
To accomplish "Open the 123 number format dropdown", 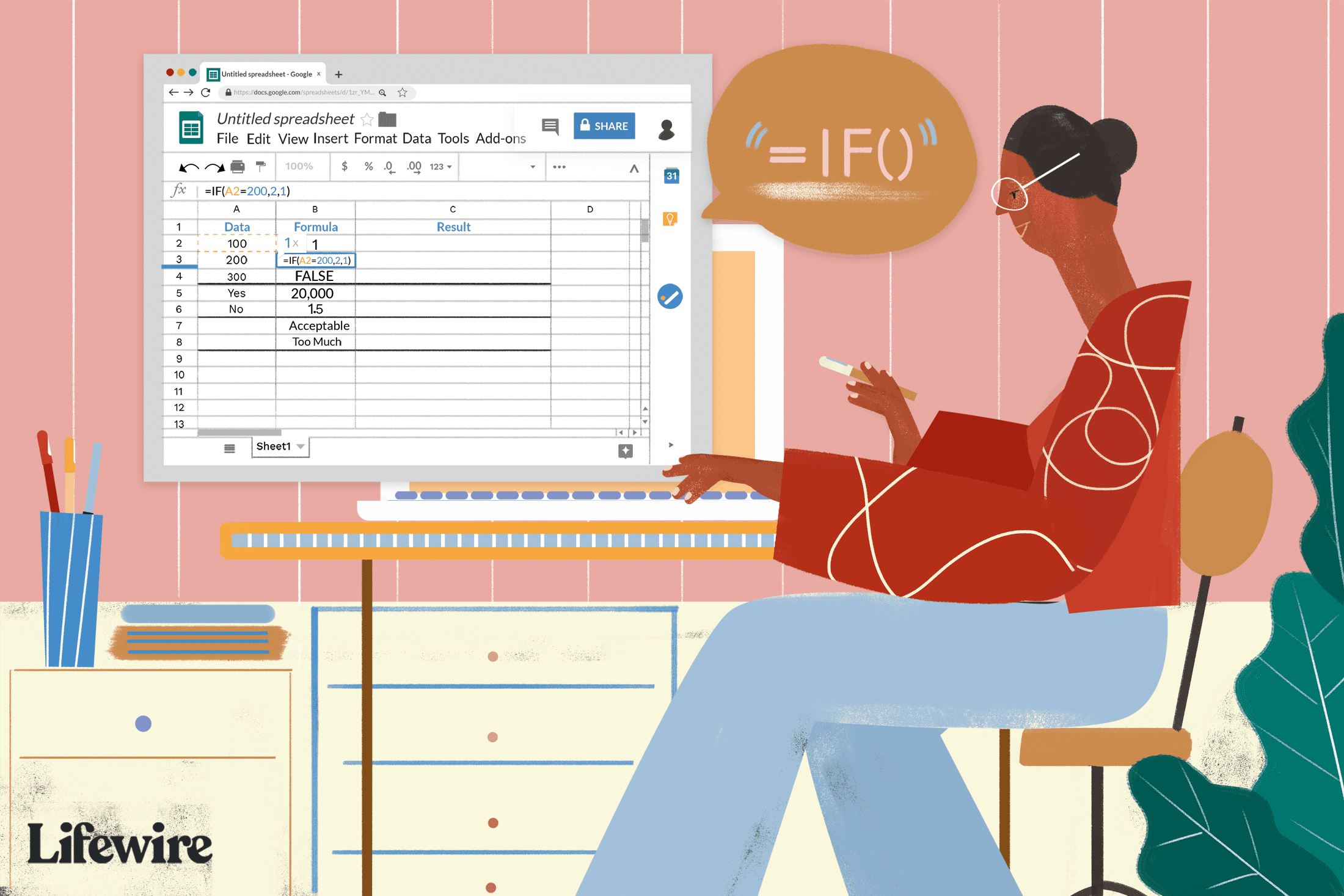I will click(441, 167).
